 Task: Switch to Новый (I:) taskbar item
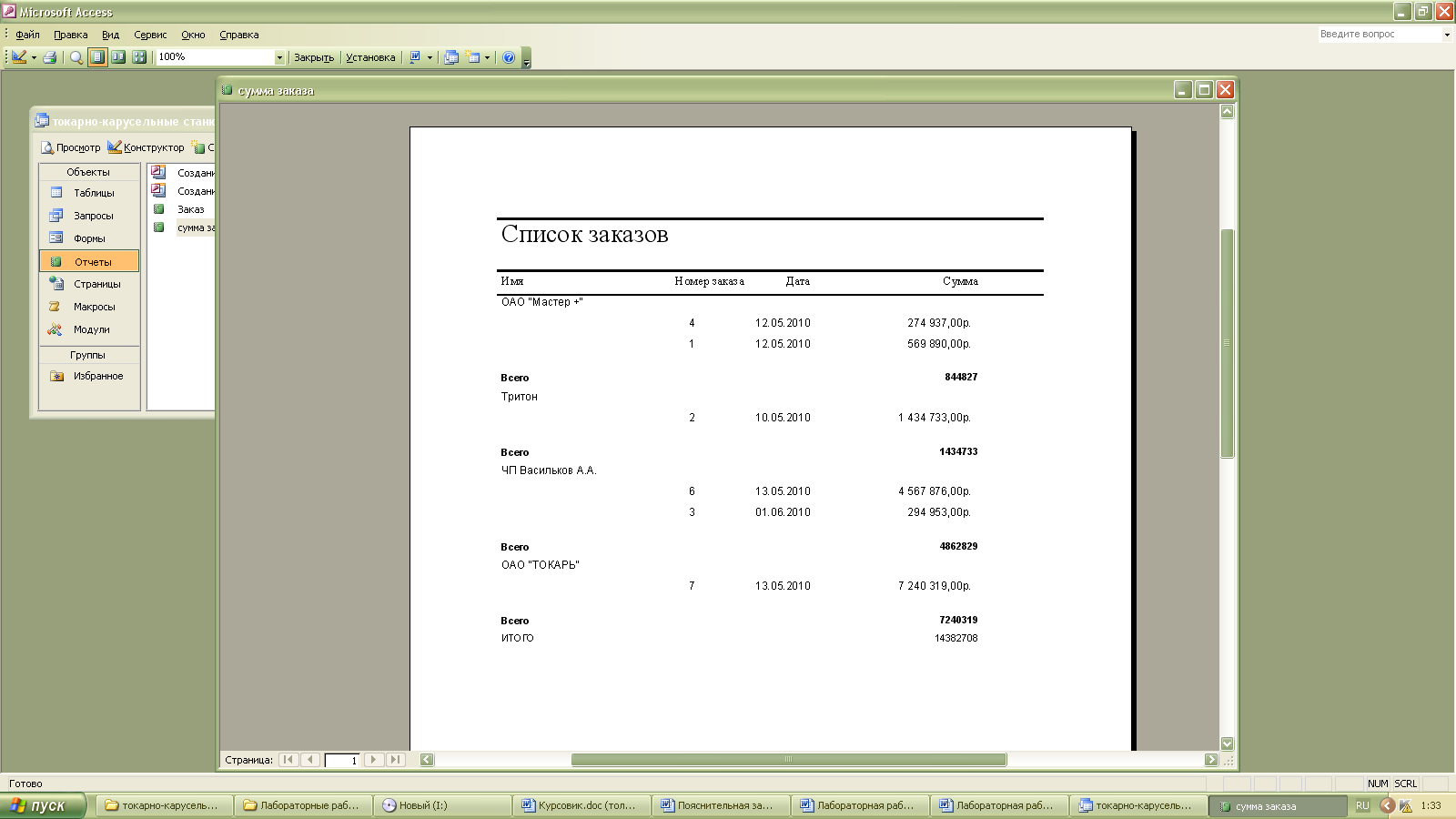pos(441,805)
